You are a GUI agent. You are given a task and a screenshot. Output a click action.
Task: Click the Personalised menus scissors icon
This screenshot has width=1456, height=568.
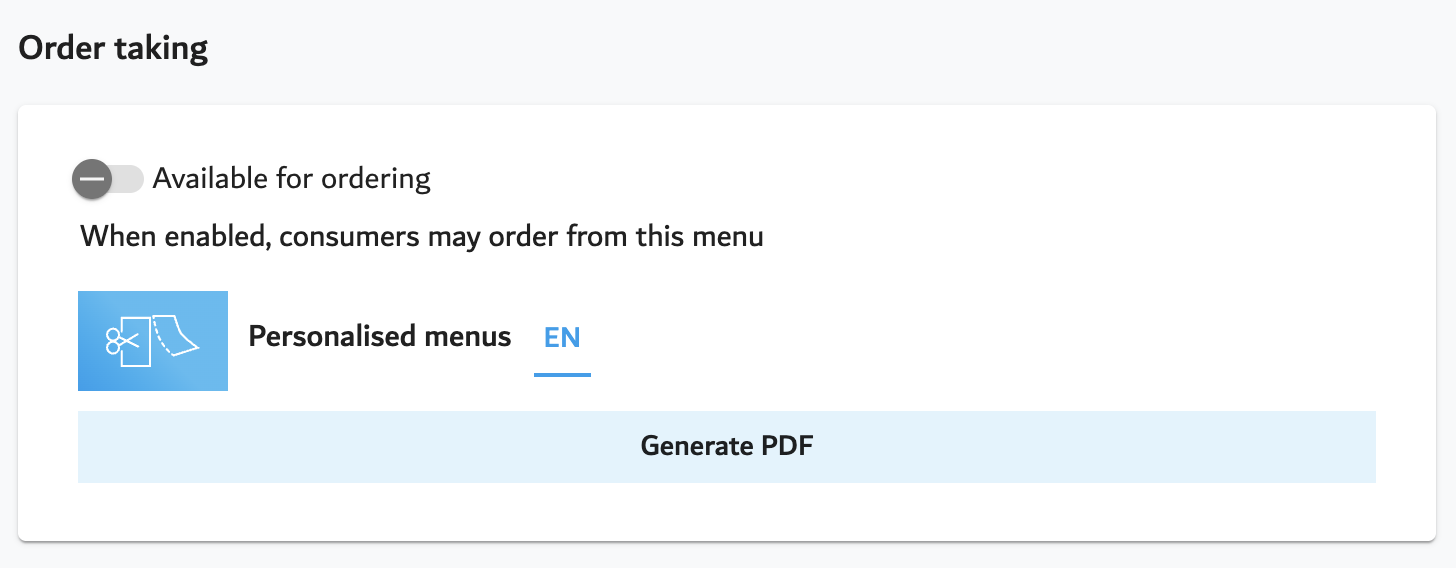coord(153,341)
